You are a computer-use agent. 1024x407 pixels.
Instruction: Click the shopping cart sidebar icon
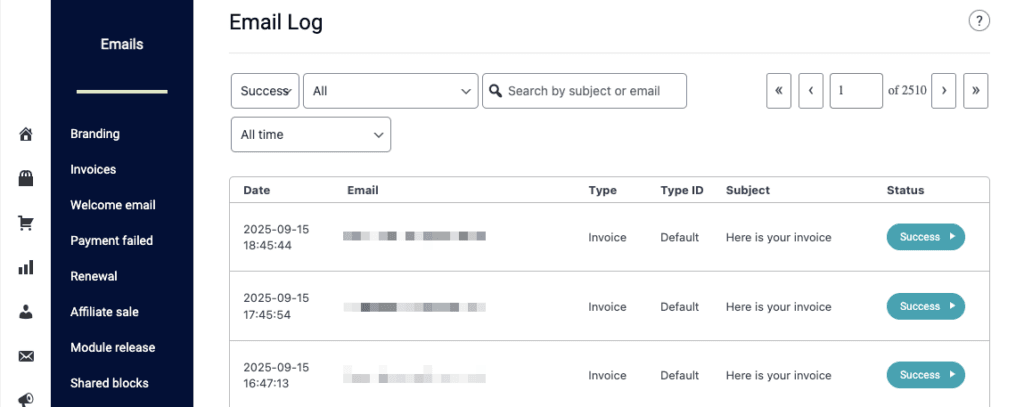(x=26, y=223)
